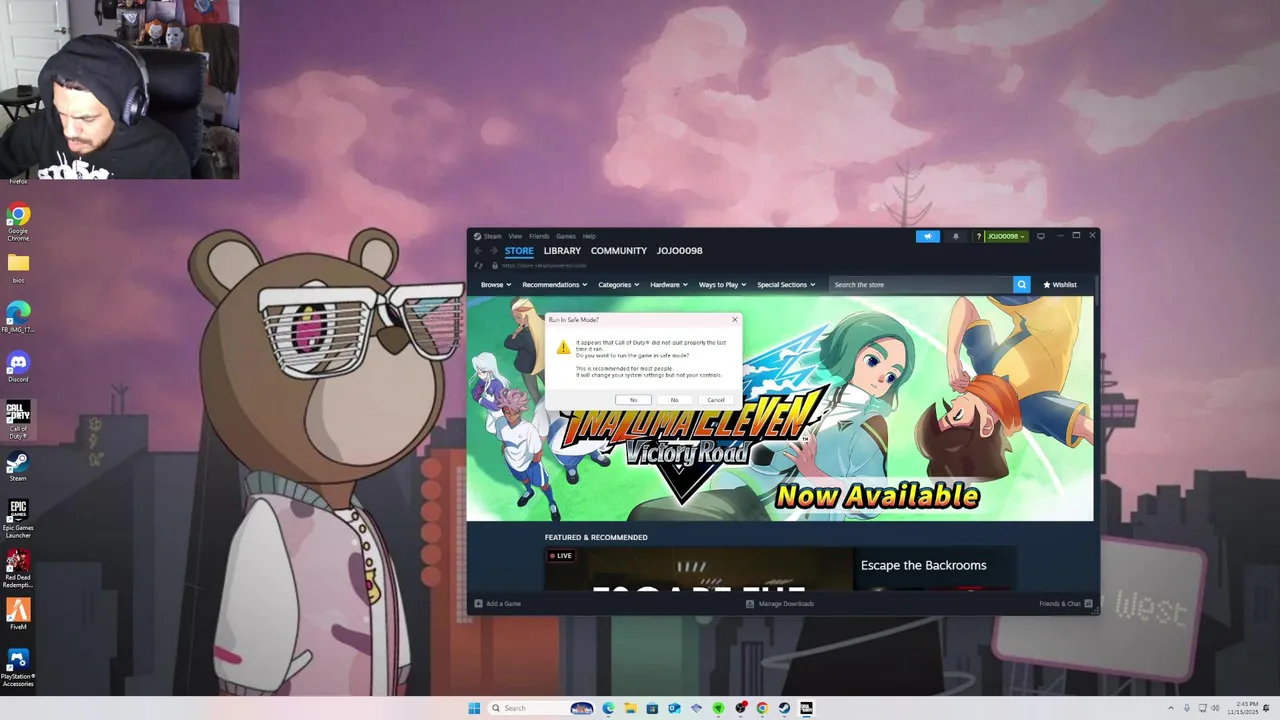Open Discord desktop shortcut
This screenshot has height=720, width=1280.
pos(18,366)
